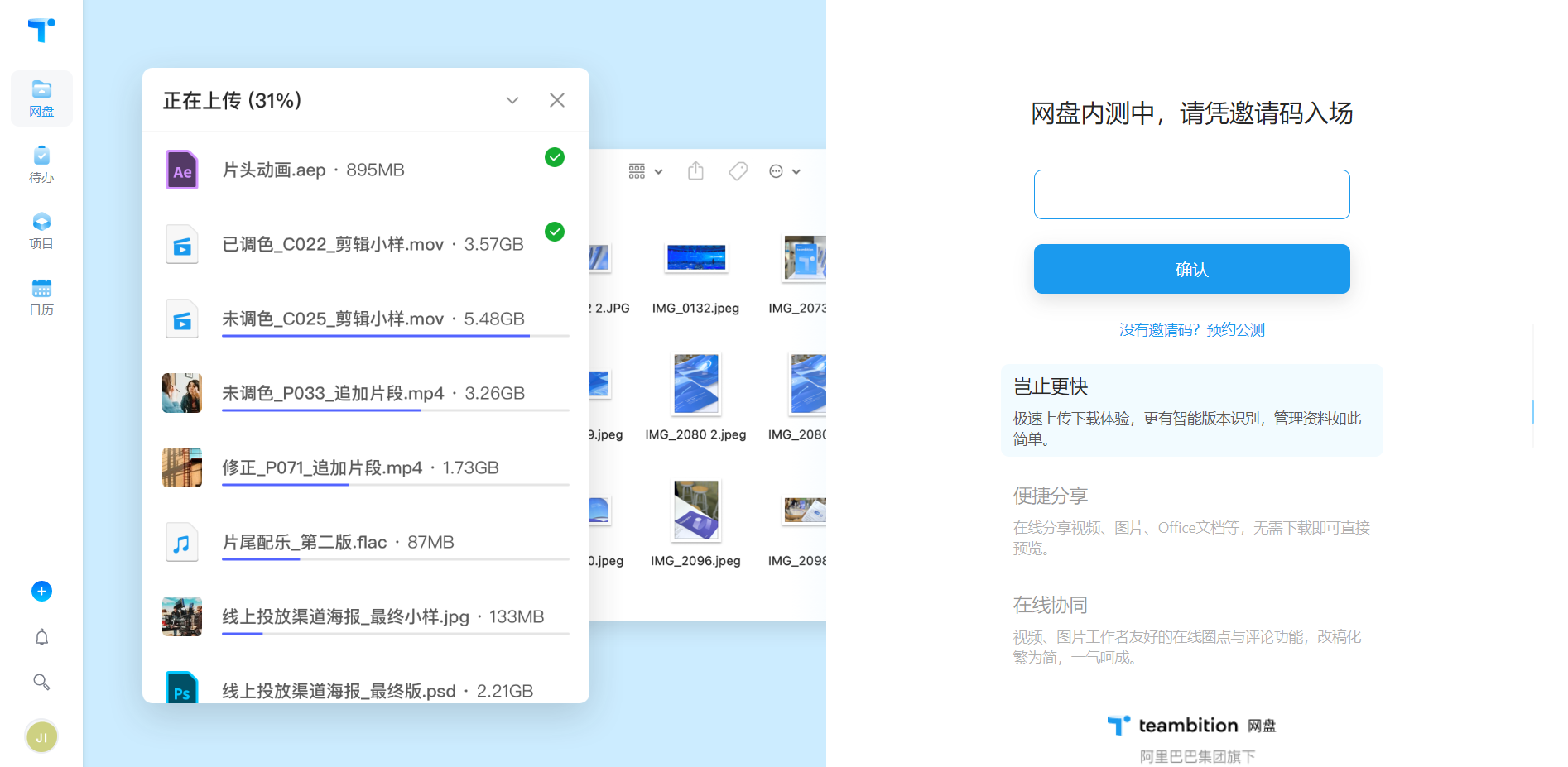
Task: Open the more options circle dropdown
Action: (785, 171)
